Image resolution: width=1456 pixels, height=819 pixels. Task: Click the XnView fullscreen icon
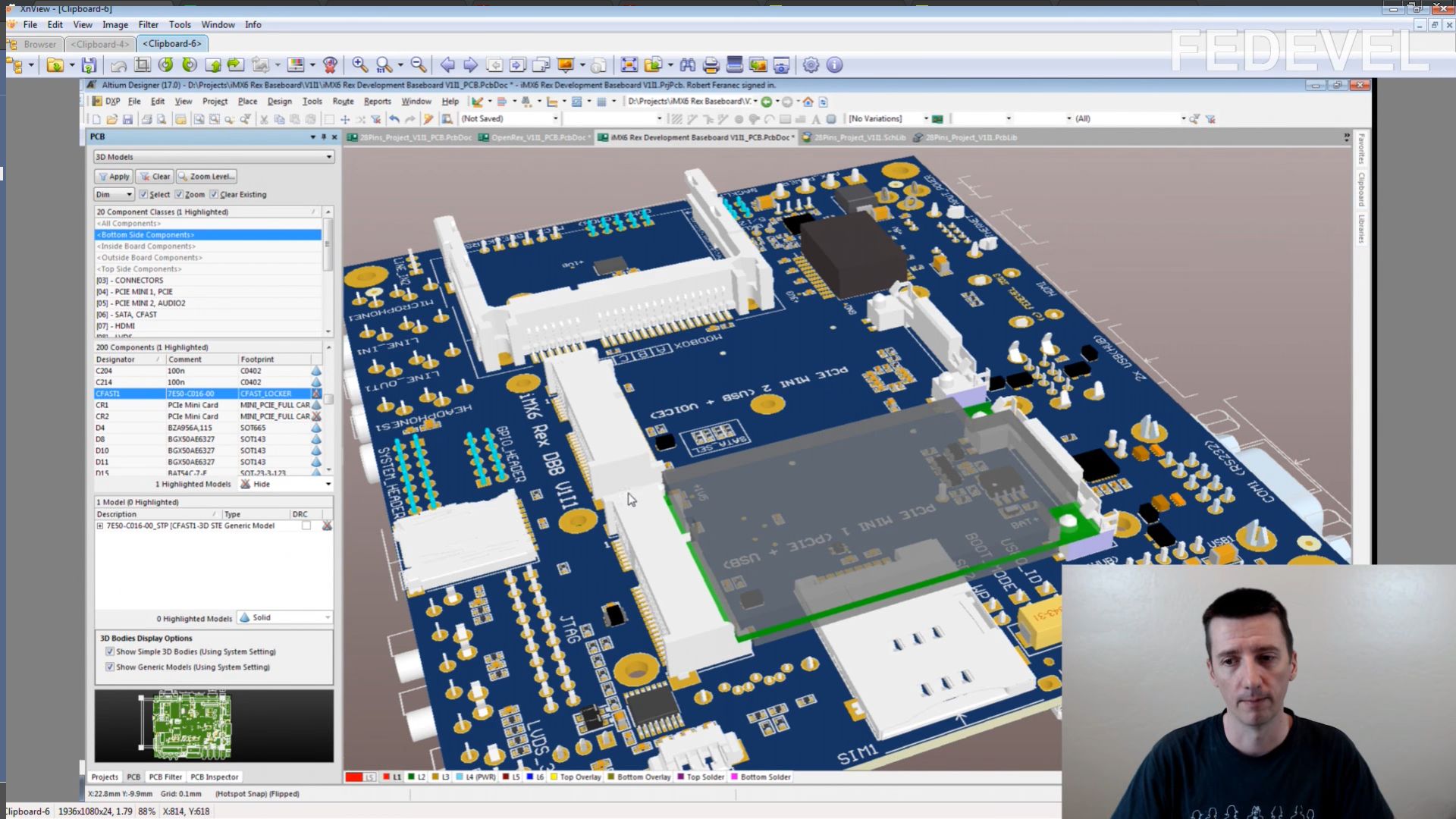click(x=629, y=65)
